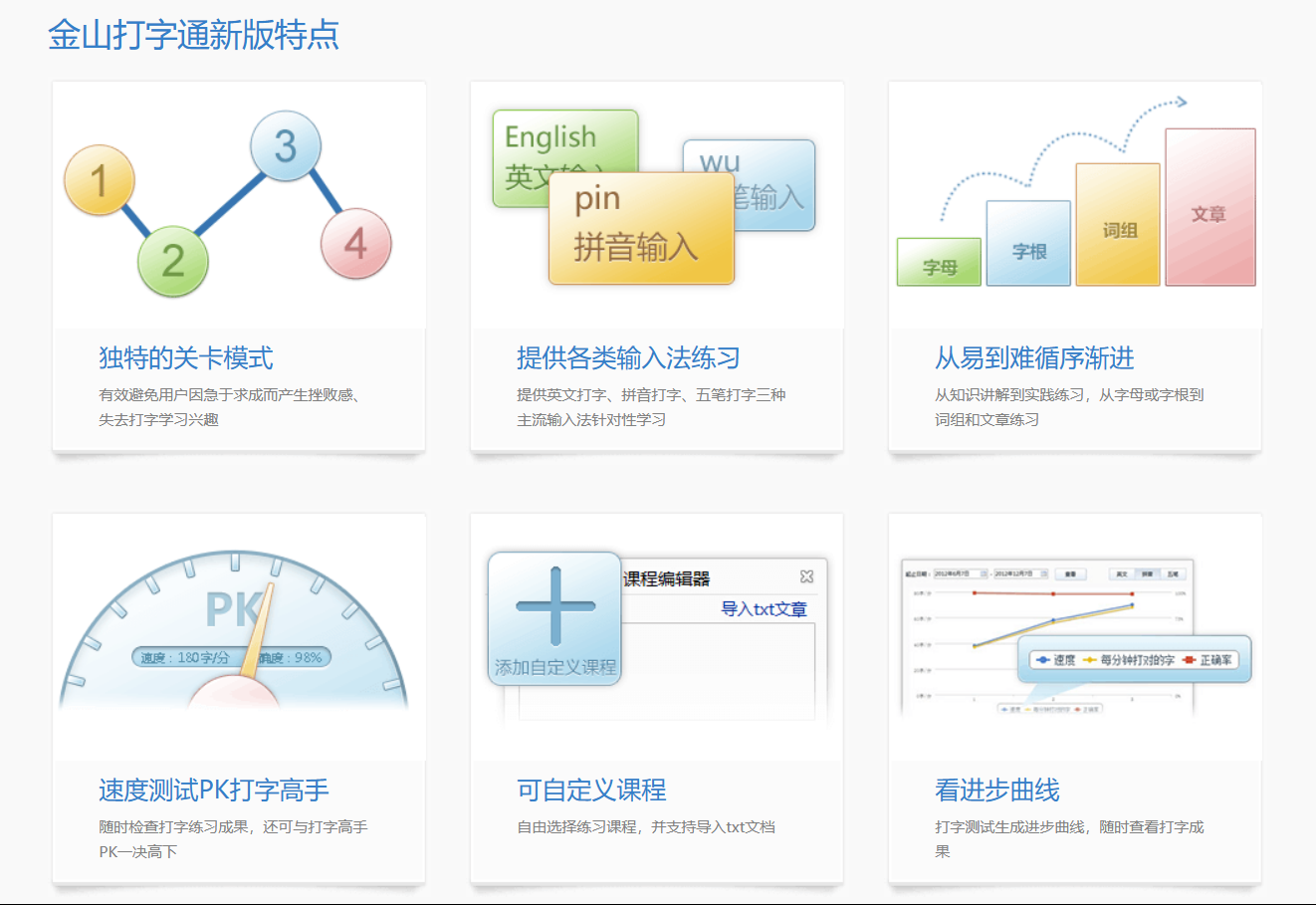
Task: Click the 有效避免用户因急于求成 description text
Action: click(x=229, y=407)
